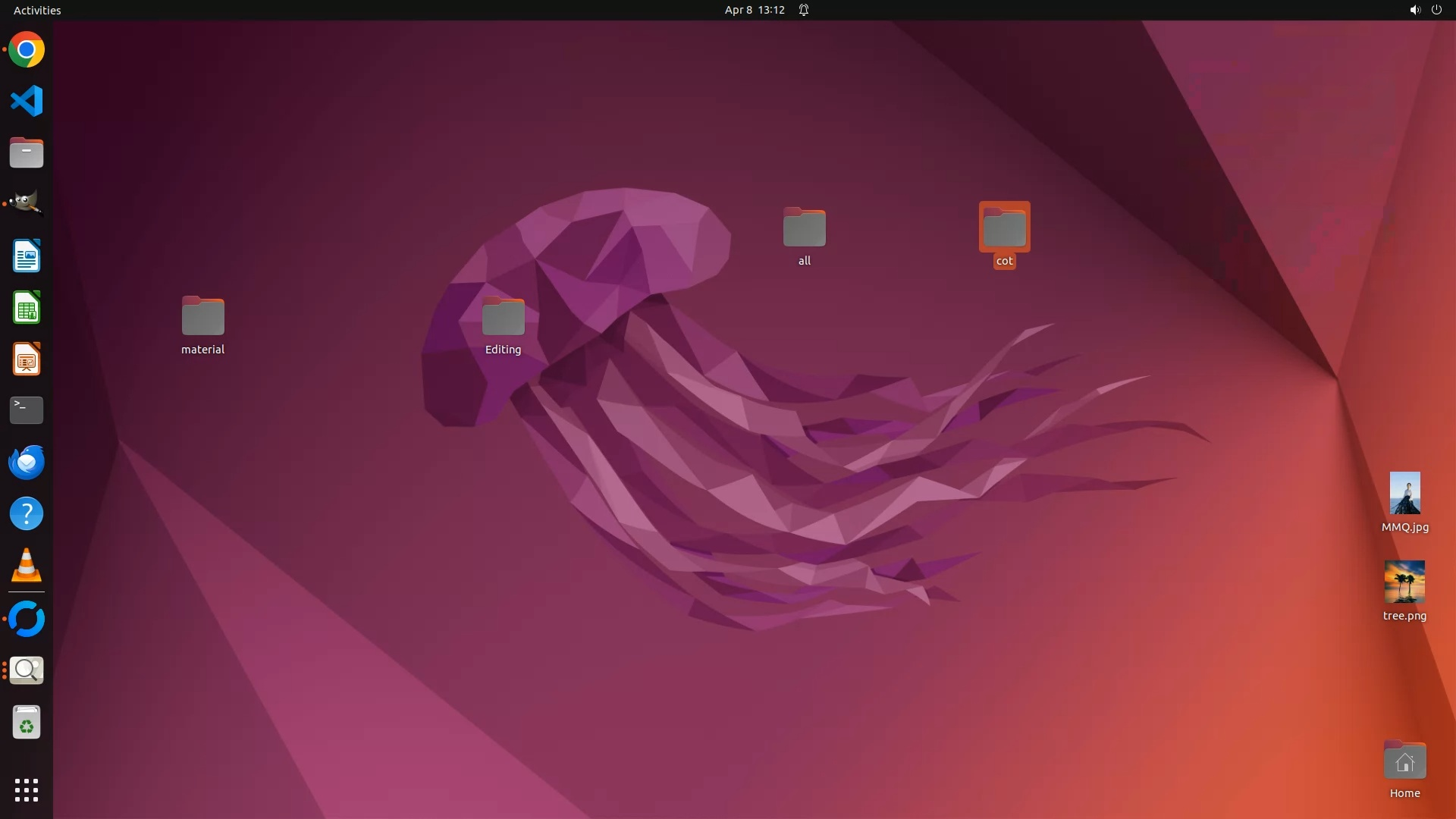Open LibreOffice Calc spreadsheet icon
1456x819 pixels.
pyautogui.click(x=27, y=308)
